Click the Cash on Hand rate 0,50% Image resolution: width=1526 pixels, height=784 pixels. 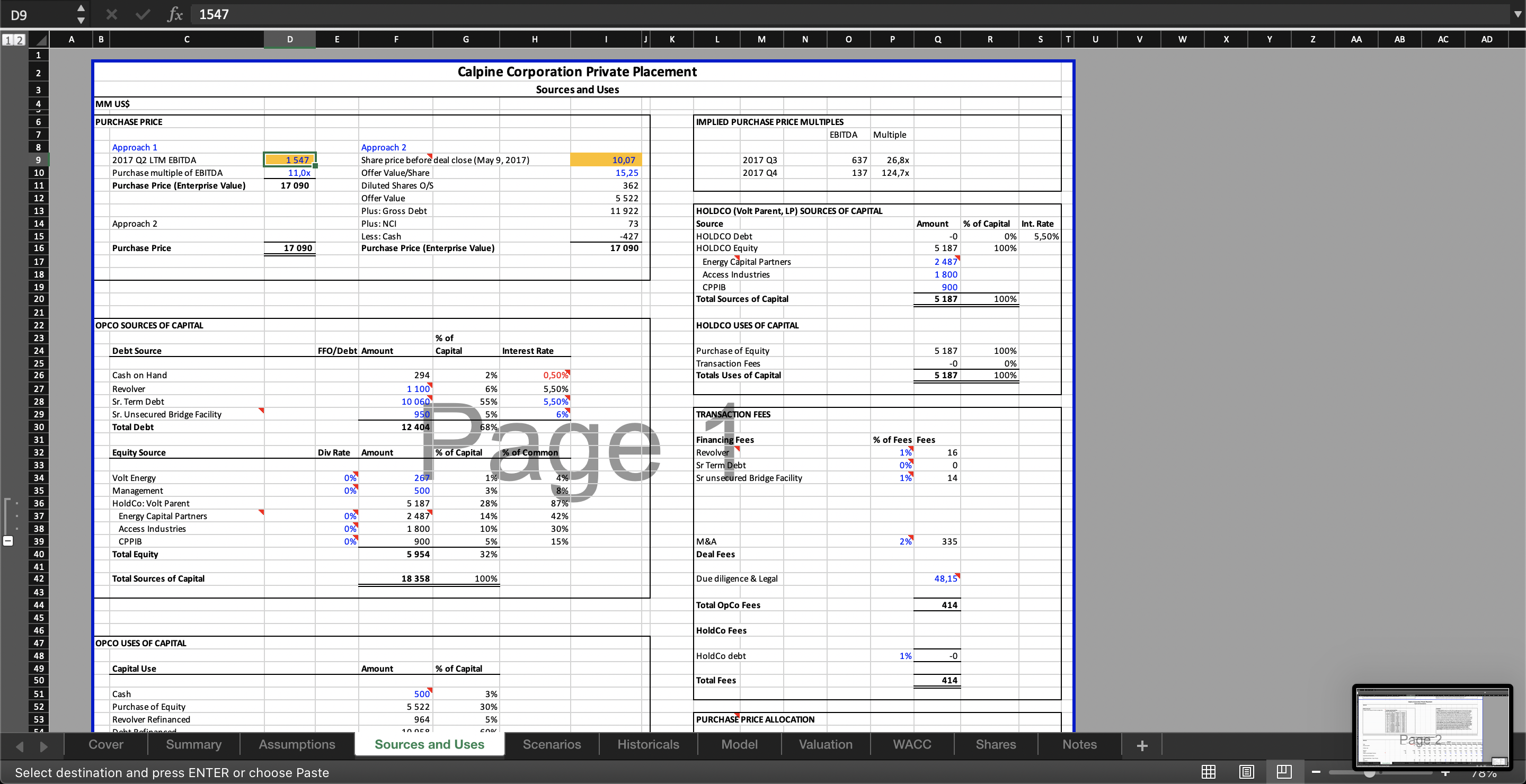(535, 376)
